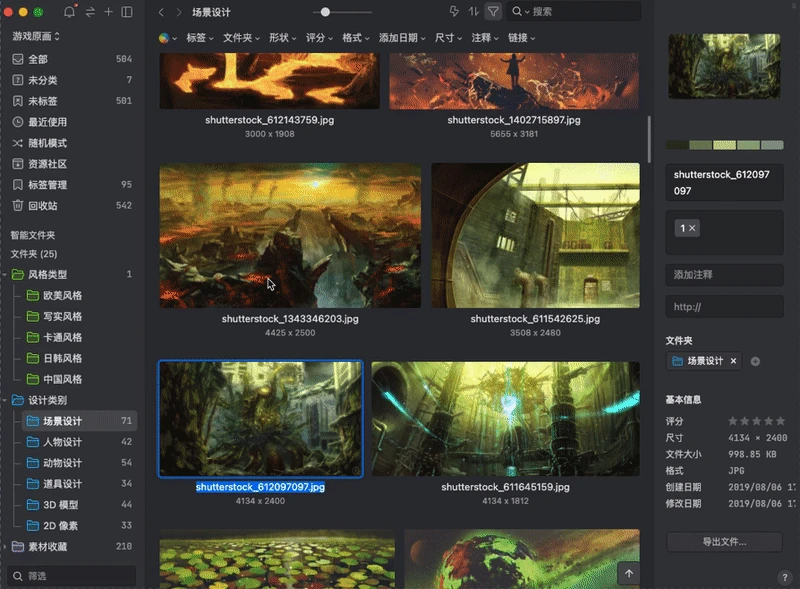Open the 中国风格 folder
This screenshot has height=589, width=800.
click(x=80, y=379)
